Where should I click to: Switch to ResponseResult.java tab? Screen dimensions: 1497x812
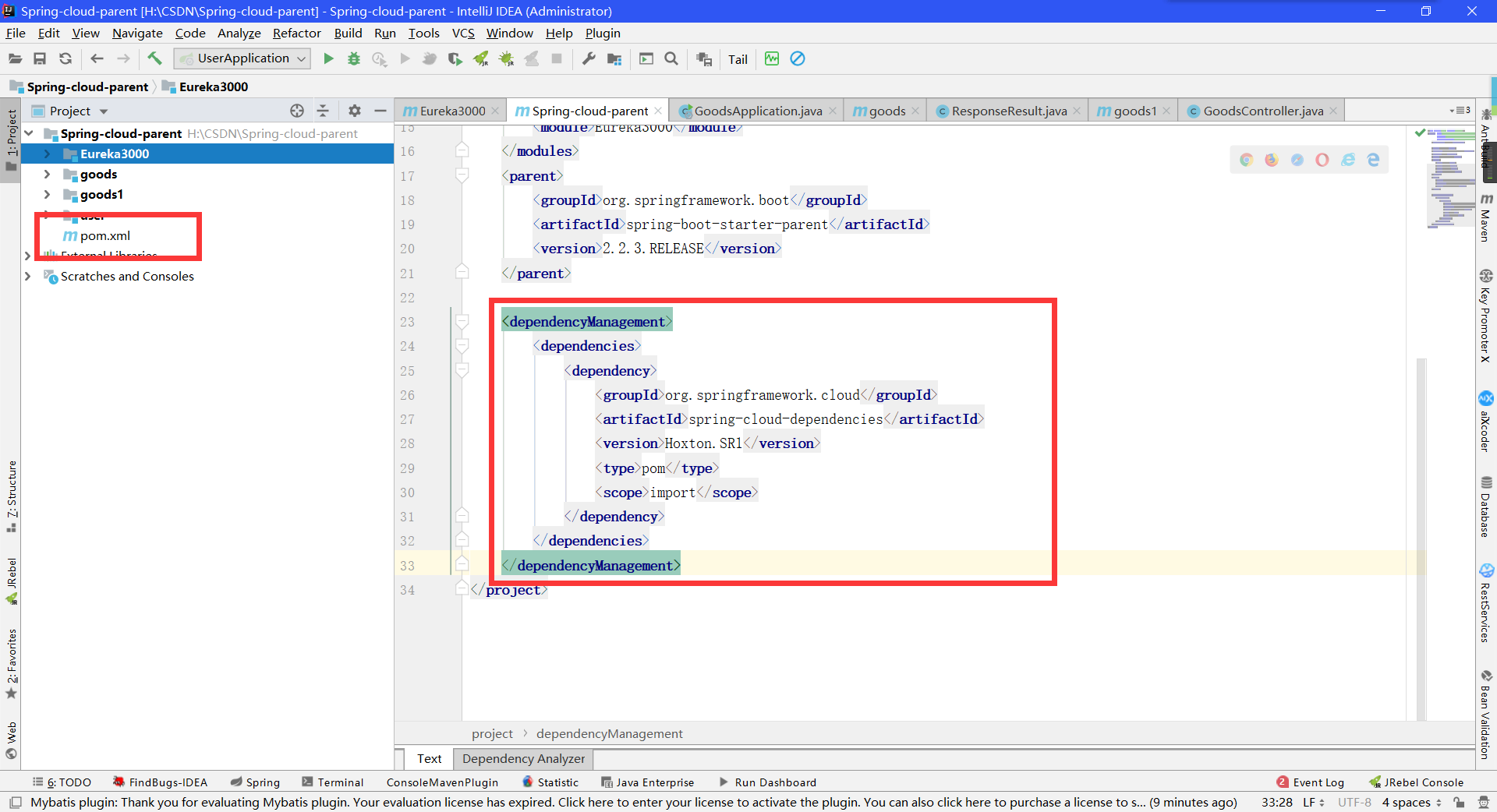click(x=1008, y=111)
